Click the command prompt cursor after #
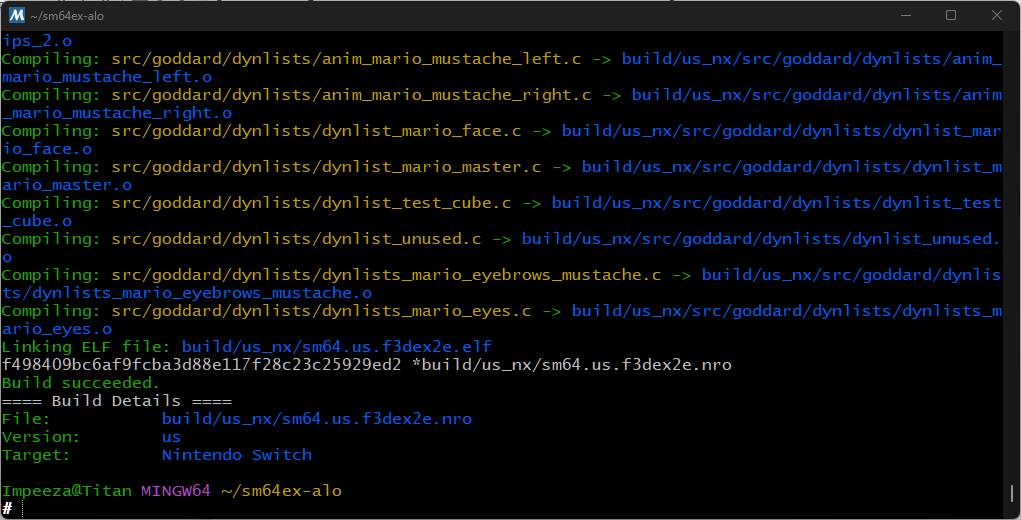Viewport: 1021px width, 520px height. (22, 509)
